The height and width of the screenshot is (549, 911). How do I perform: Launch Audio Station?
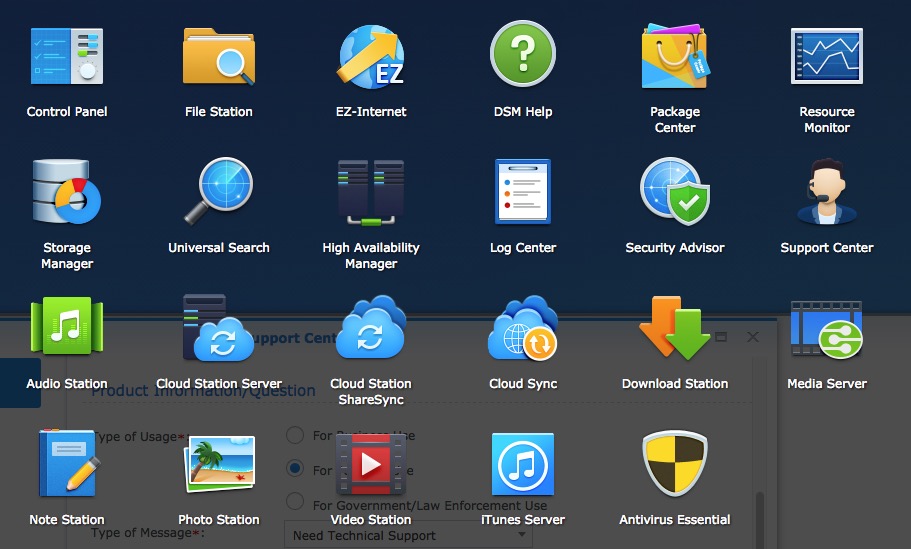pyautogui.click(x=67, y=325)
